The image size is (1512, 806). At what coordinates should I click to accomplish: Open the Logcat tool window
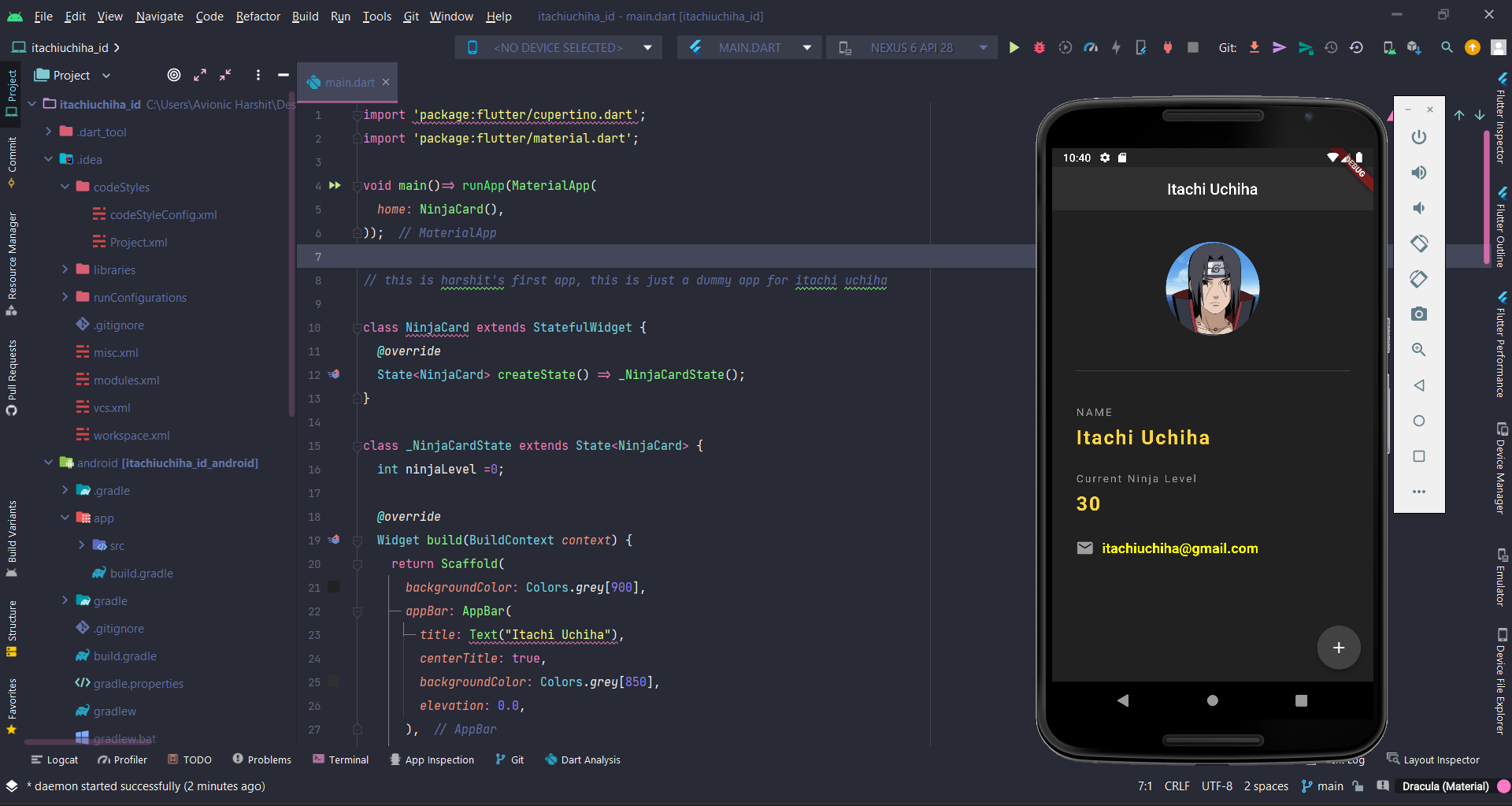[54, 760]
